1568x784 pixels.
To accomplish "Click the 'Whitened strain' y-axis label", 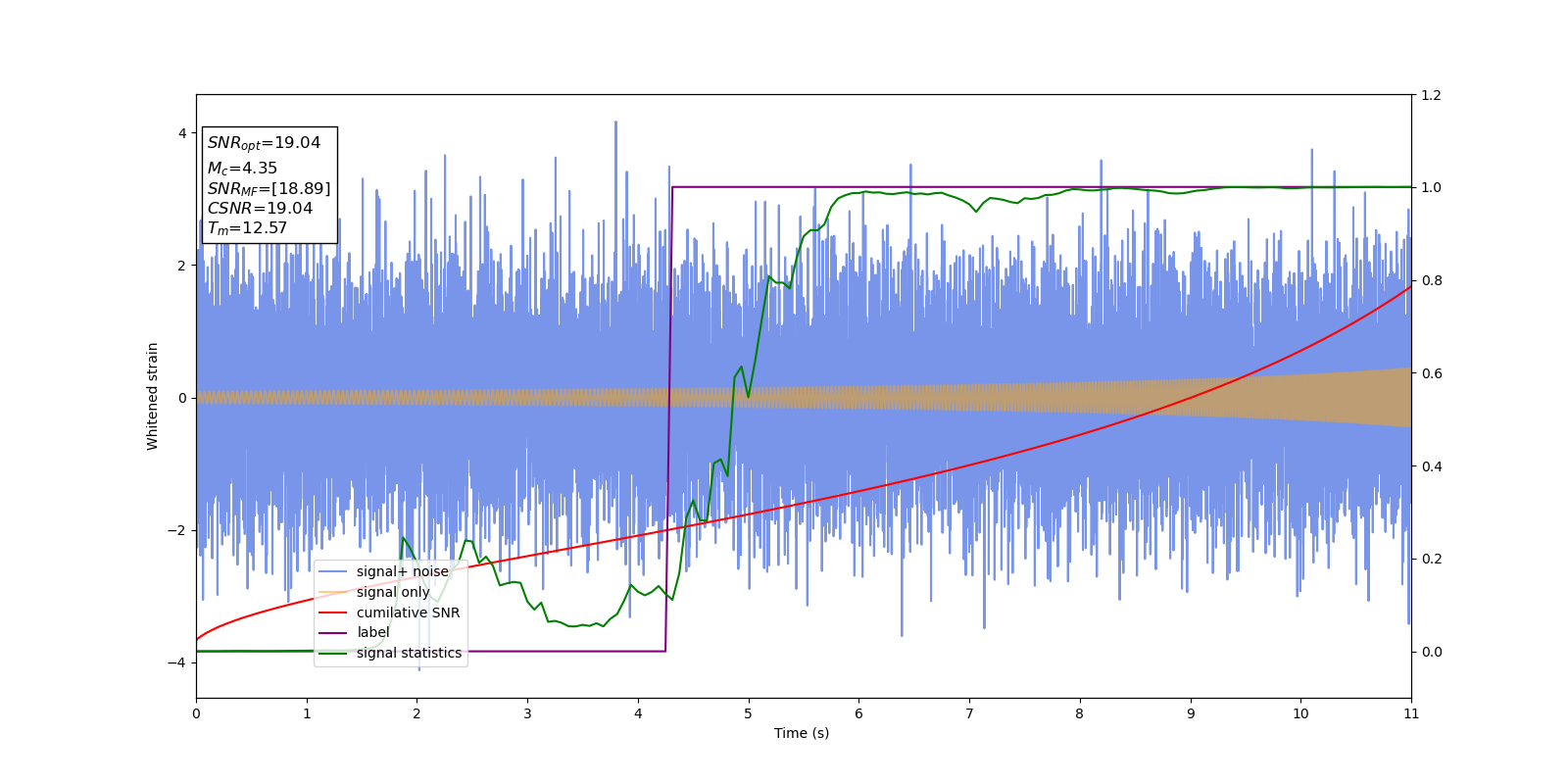I will 153,396.
